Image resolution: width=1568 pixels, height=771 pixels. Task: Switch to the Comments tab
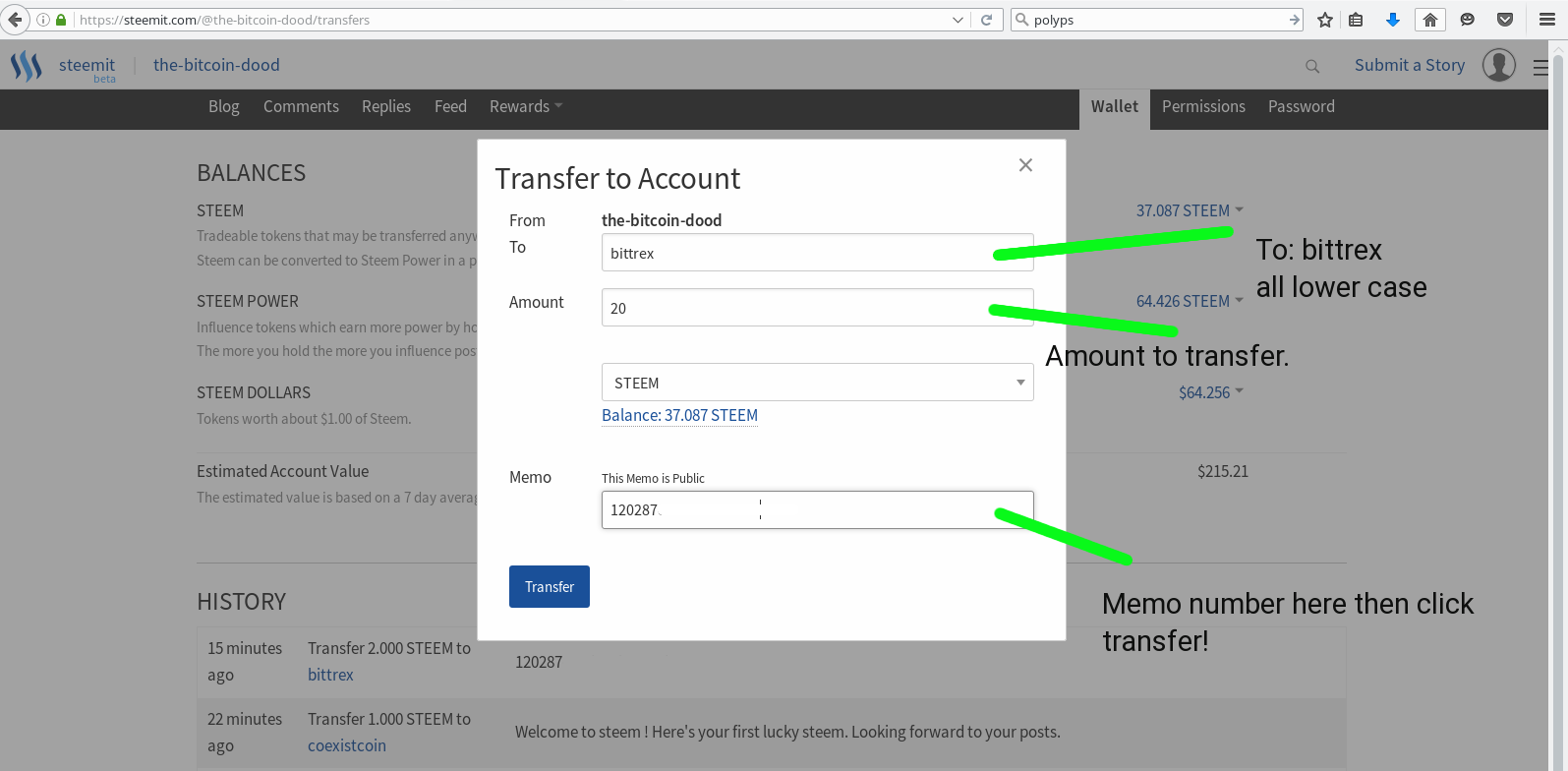301,106
